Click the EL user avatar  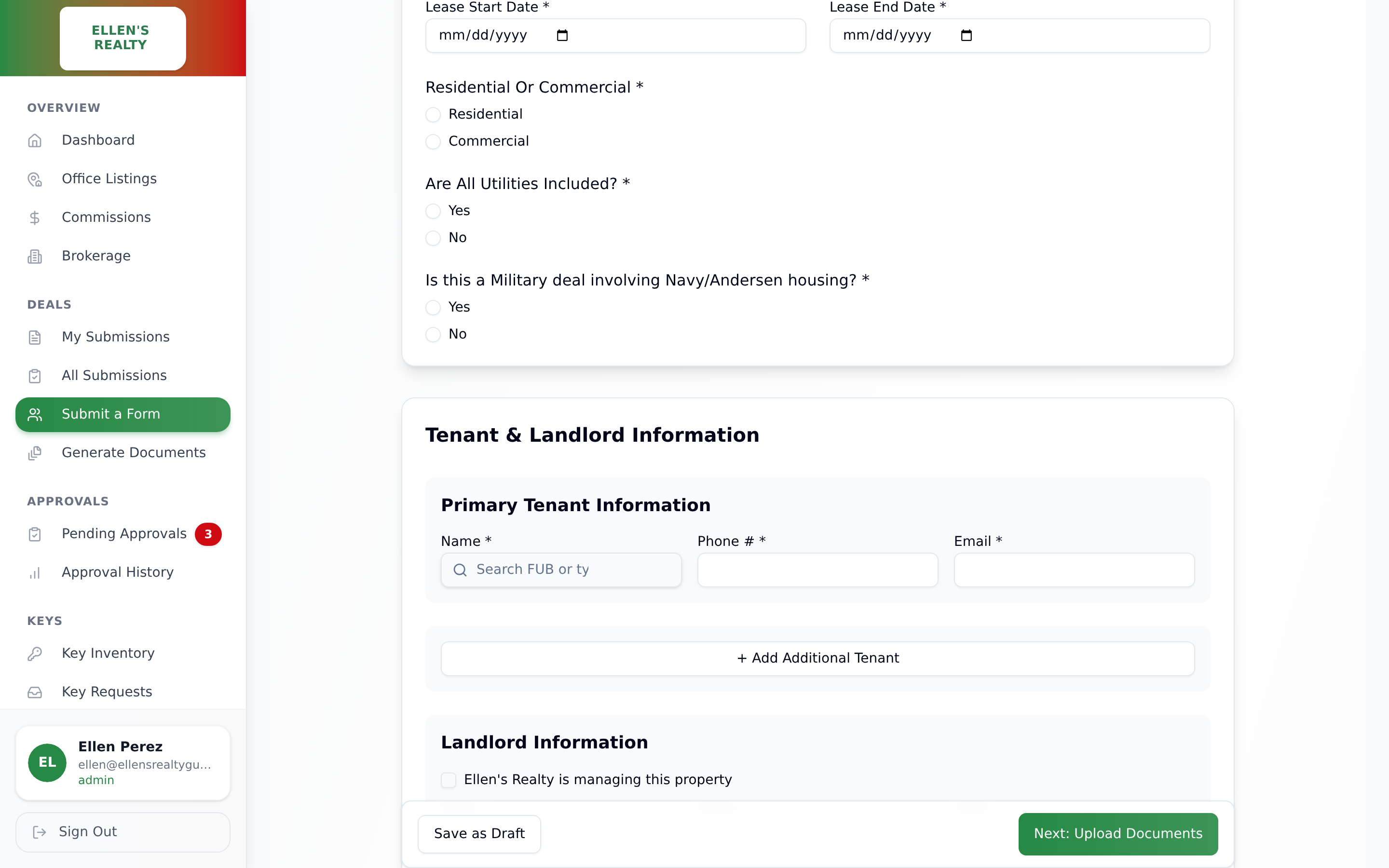(47, 762)
